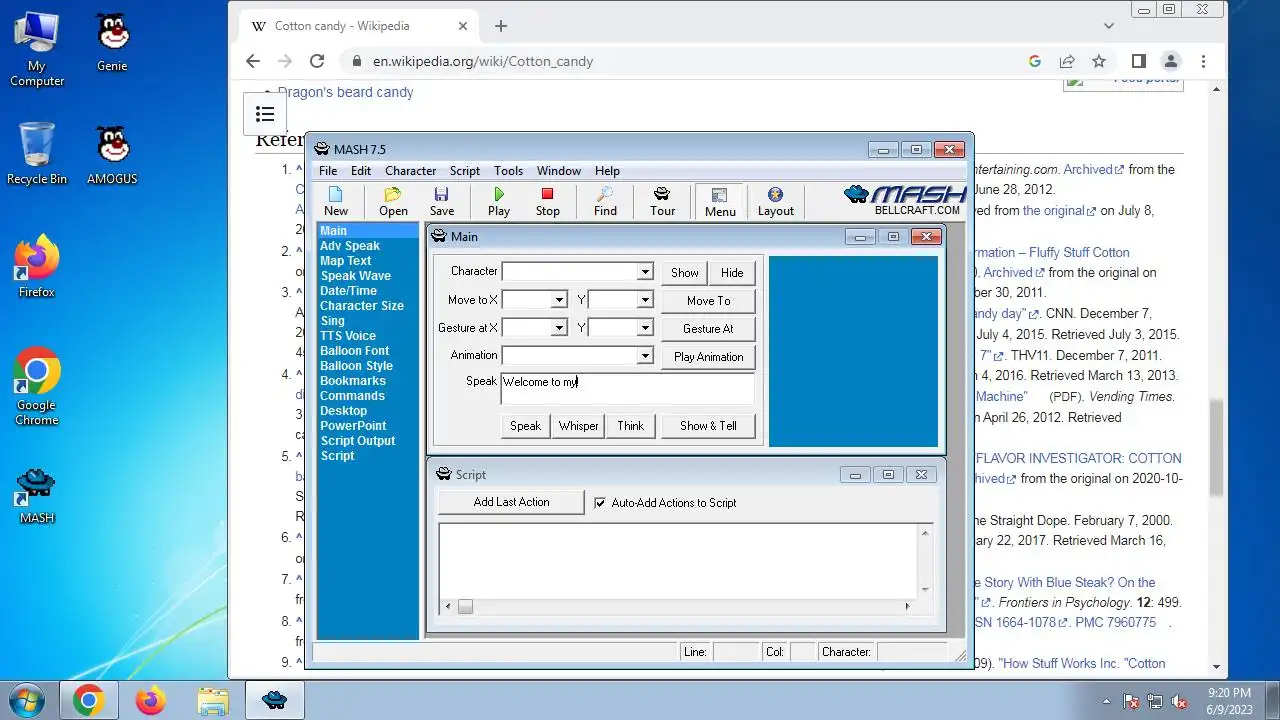1280x720 pixels.
Task: Click the Show & Tell button
Action: (x=708, y=426)
